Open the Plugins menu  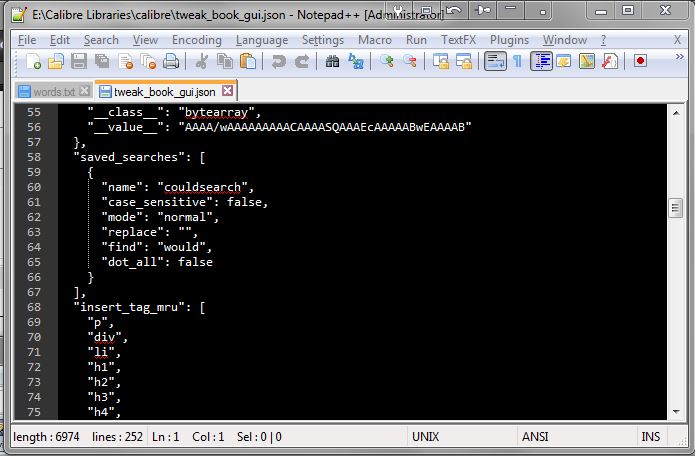coord(509,40)
